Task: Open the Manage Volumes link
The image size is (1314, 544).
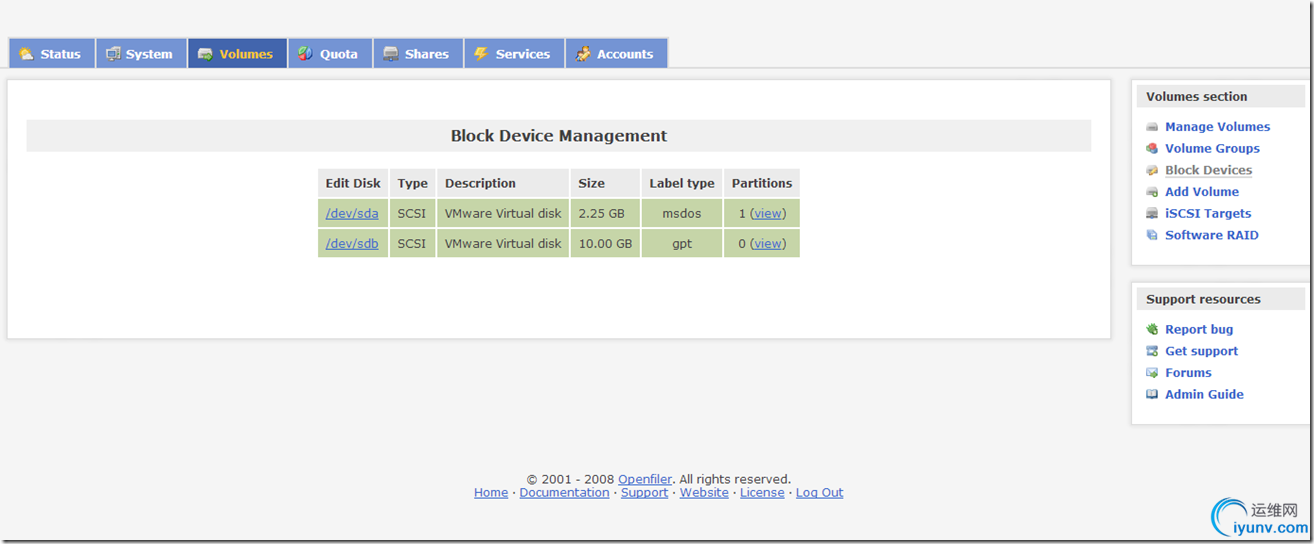Action: click(x=1217, y=127)
